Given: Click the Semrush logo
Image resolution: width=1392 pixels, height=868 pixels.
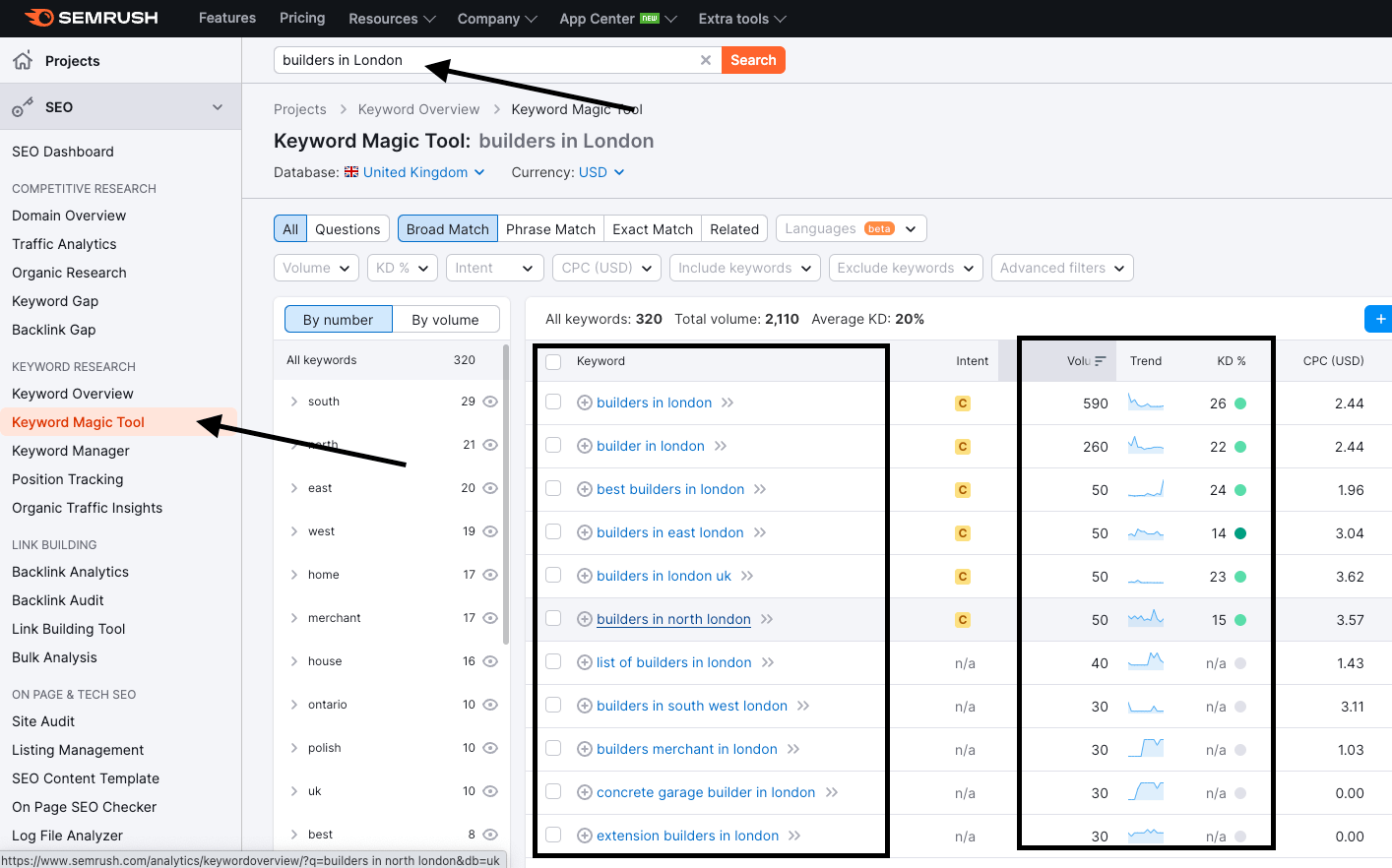Looking at the screenshot, I should pyautogui.click(x=92, y=18).
